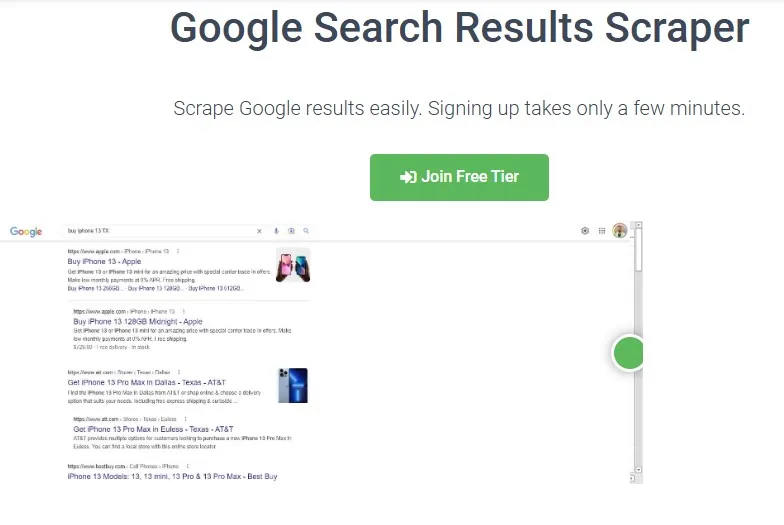Click the scrollbar down arrow
784x525 pixels.
[x=637, y=469]
